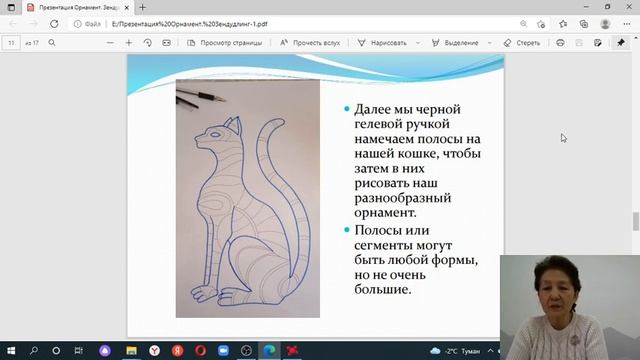Open the weather widget showing -2°C Туман
The width and height of the screenshot is (640, 360).
click(x=455, y=351)
